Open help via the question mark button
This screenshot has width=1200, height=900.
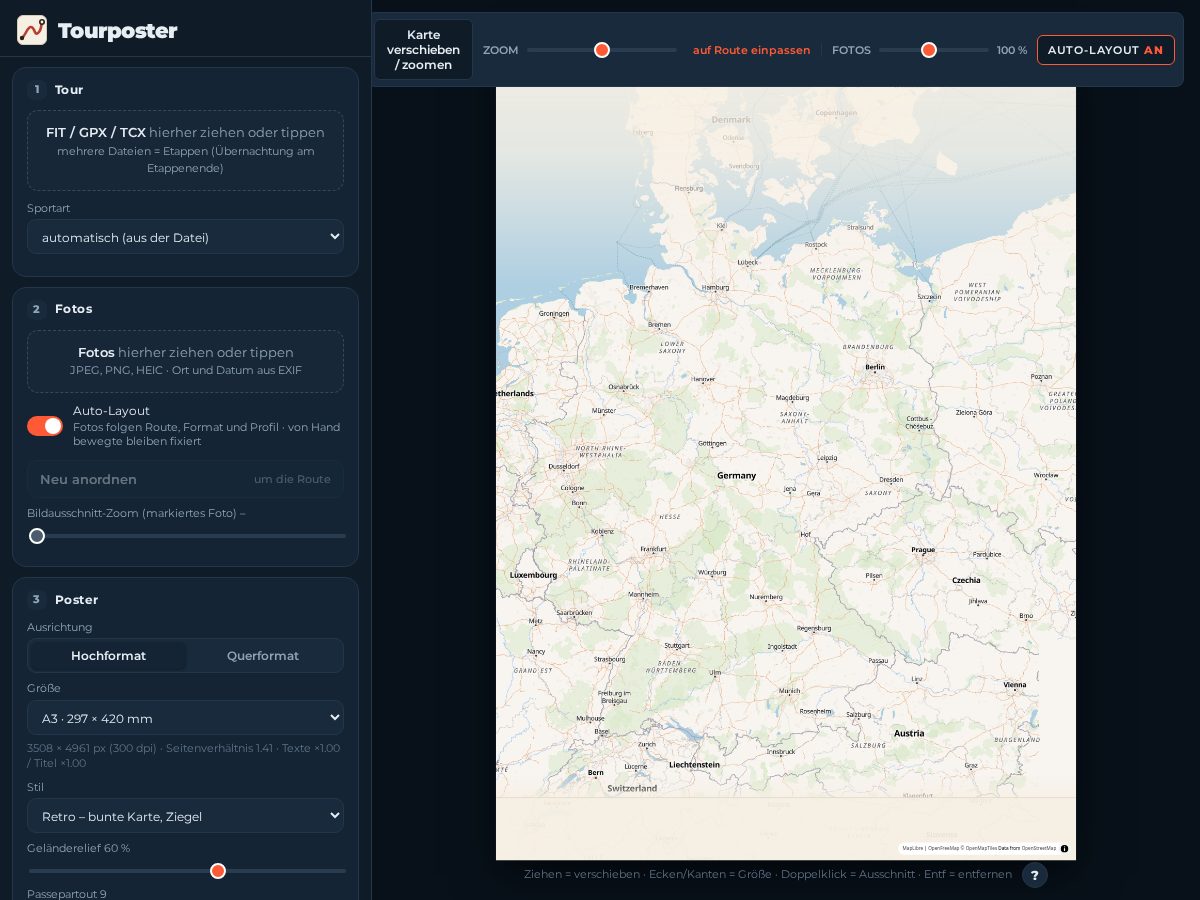[x=1034, y=875]
